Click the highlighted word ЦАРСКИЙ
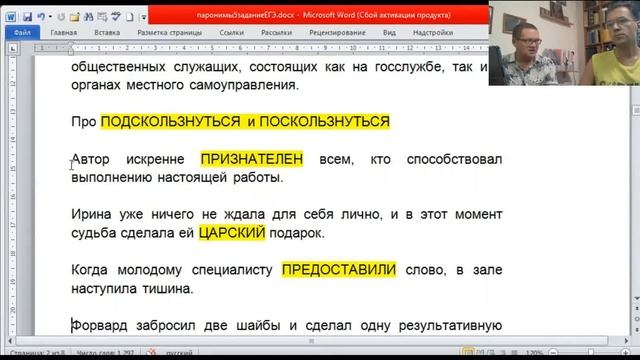640x360 pixels. [232, 233]
